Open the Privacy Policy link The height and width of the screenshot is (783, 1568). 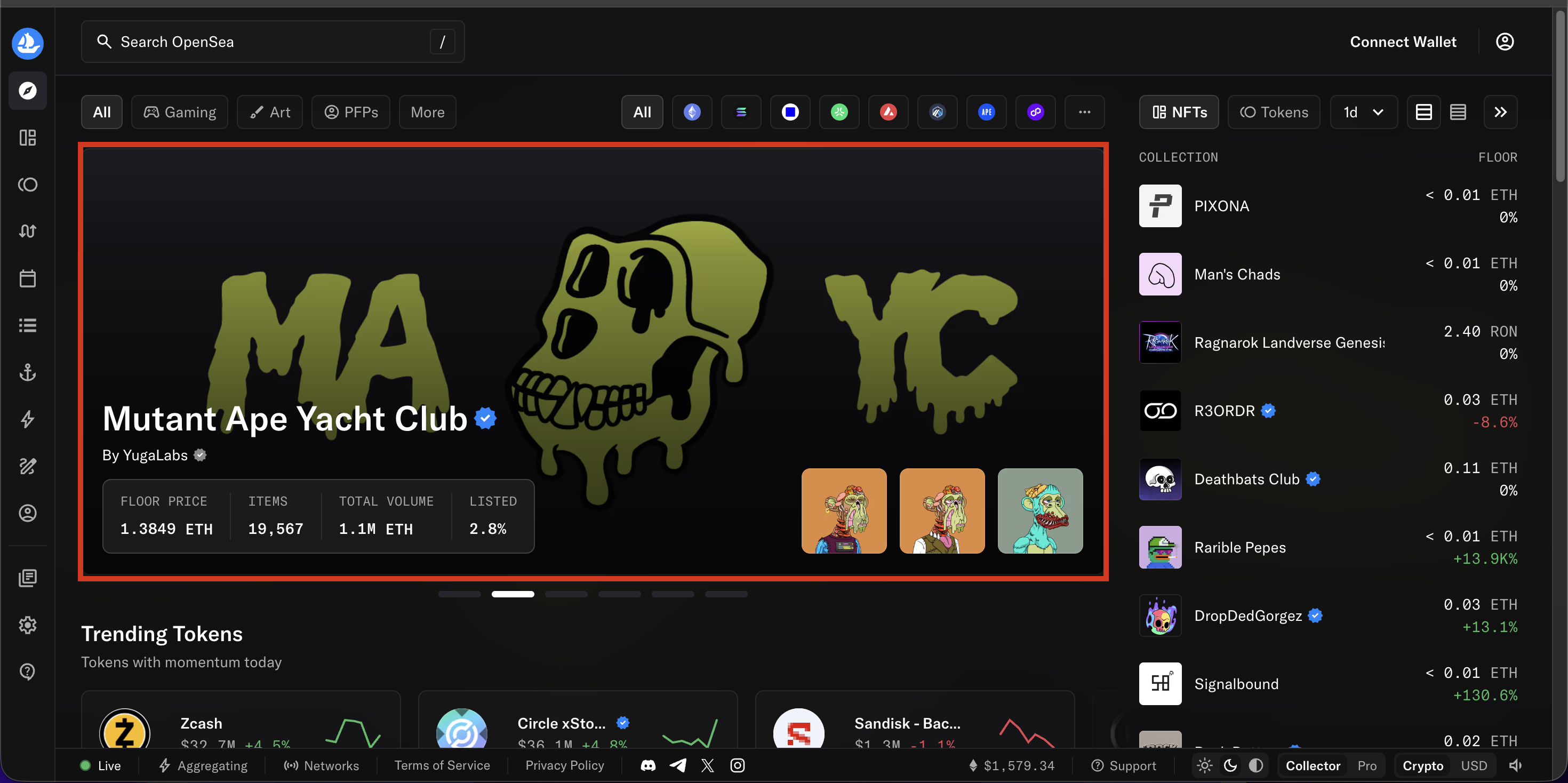point(565,765)
